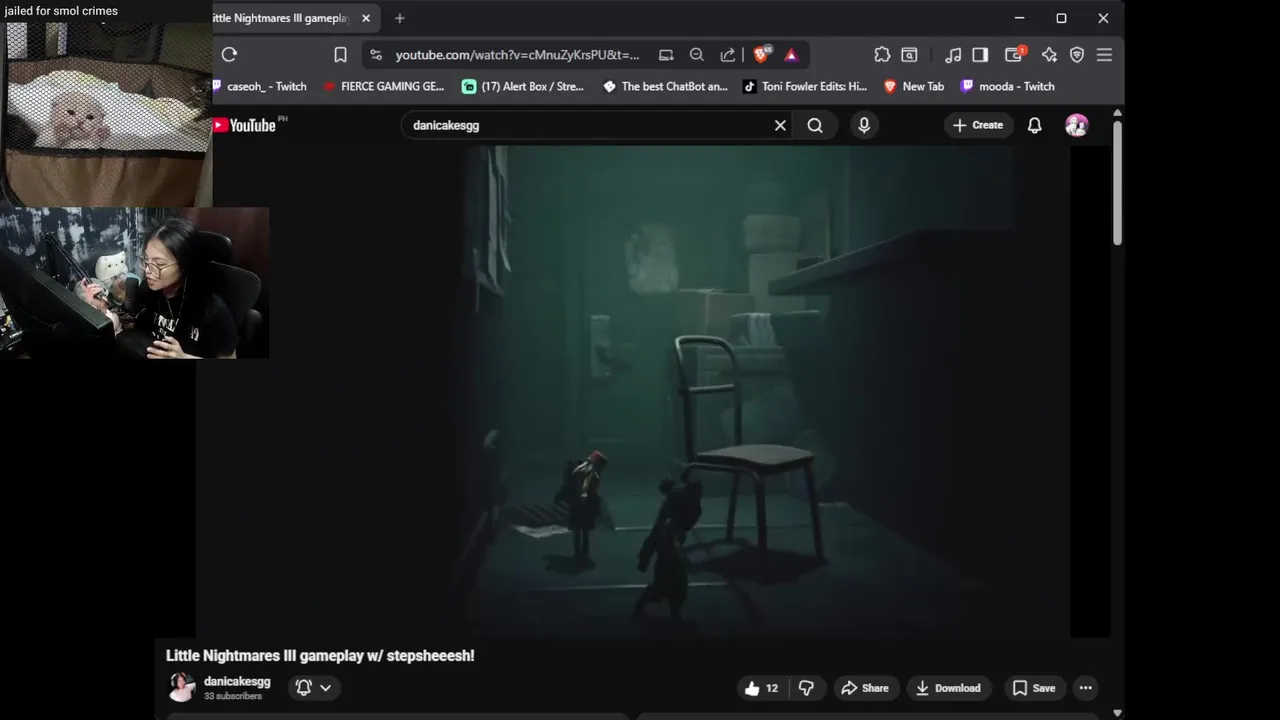Open Brave Rewards triangle icon
The image size is (1280, 720).
point(791,55)
